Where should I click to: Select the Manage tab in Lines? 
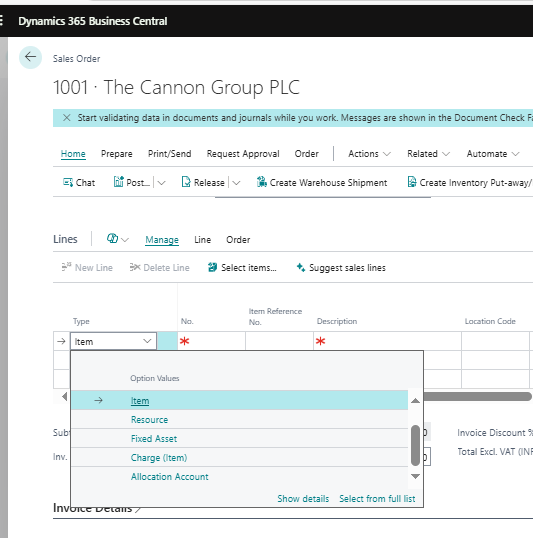point(162,239)
